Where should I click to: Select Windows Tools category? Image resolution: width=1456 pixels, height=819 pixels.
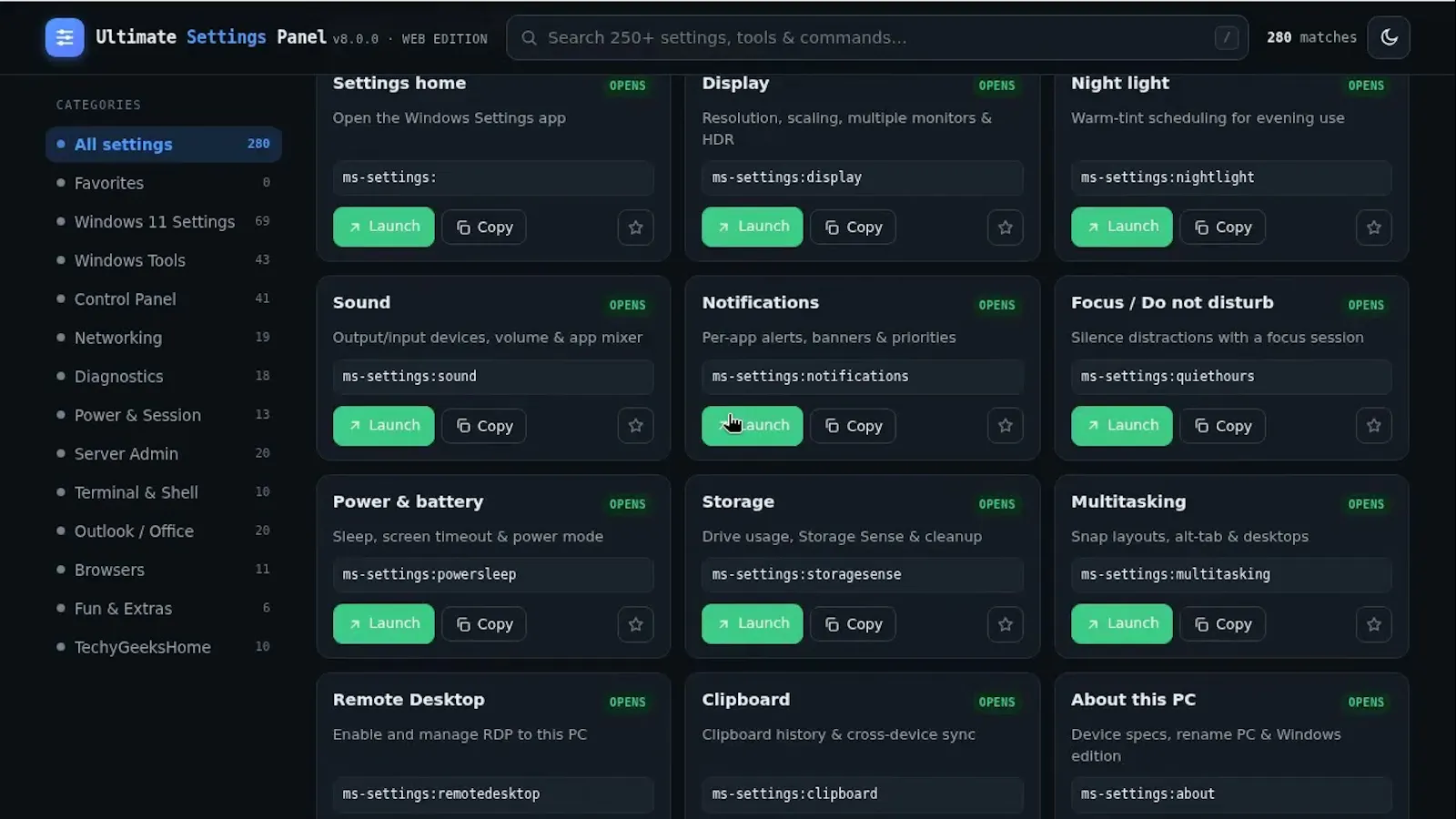pos(164,260)
